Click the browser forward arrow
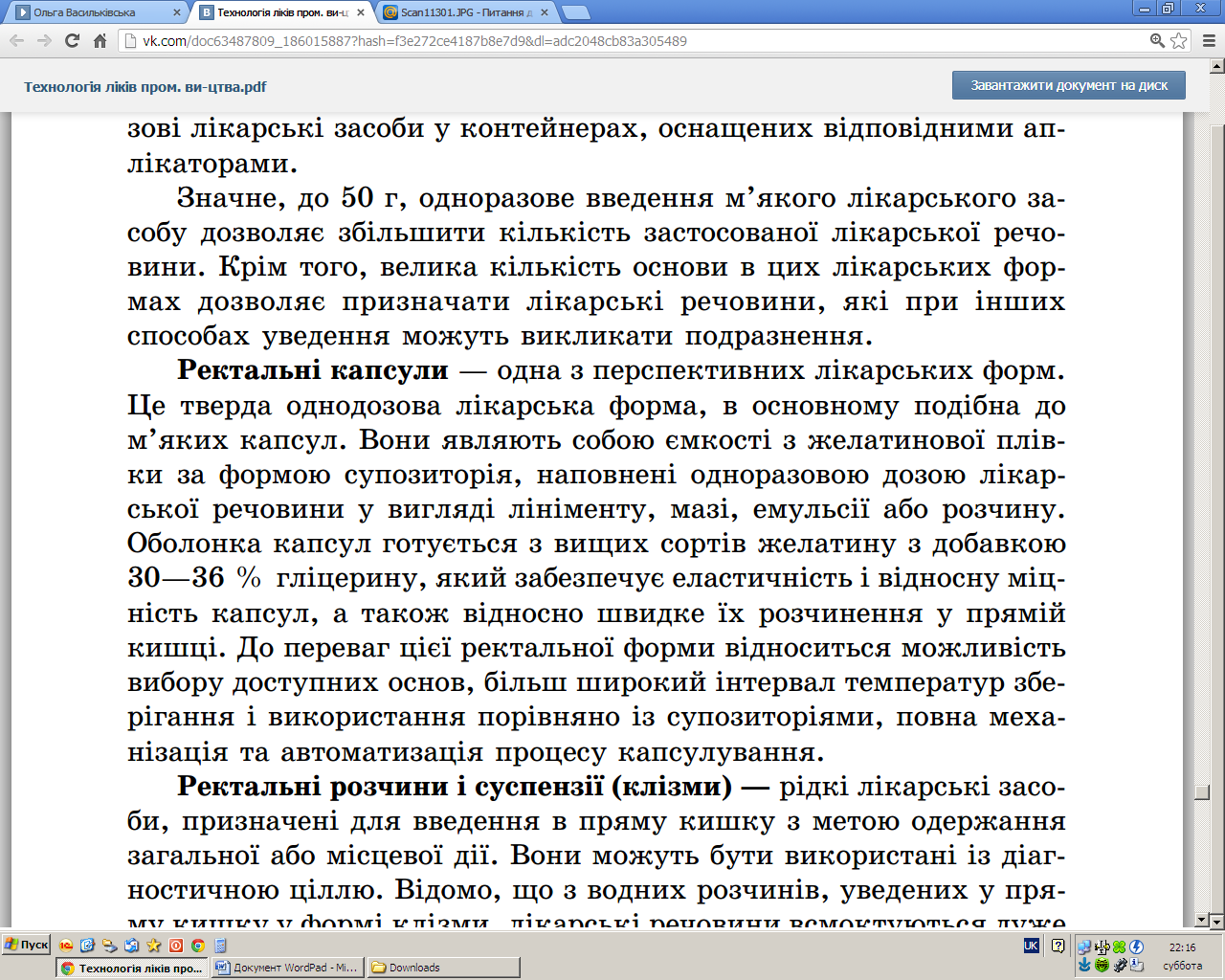 click(44, 41)
